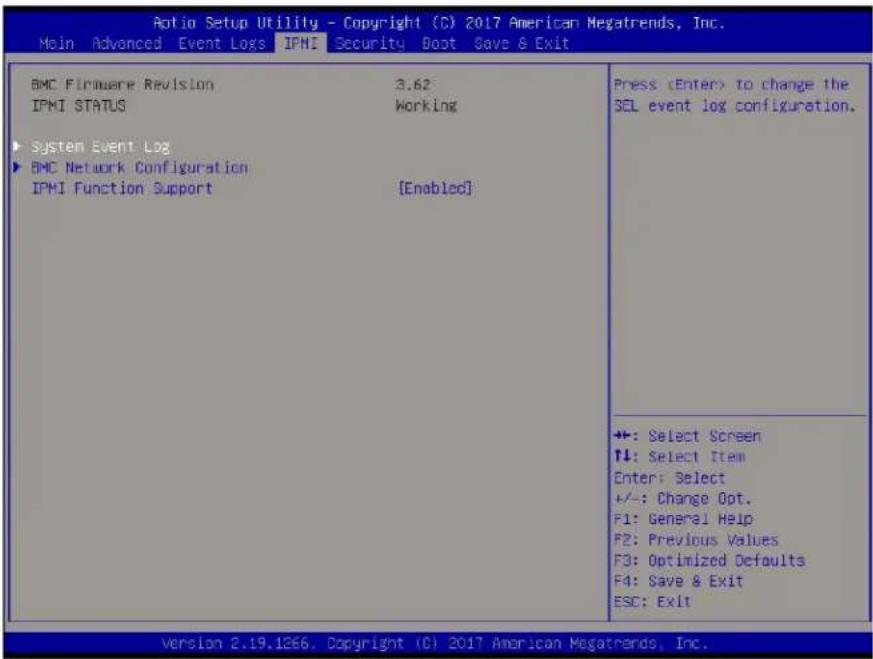Image resolution: width=873 pixels, height=659 pixels.
Task: Click IPMI STATUS label
Action: pyautogui.click(x=79, y=106)
